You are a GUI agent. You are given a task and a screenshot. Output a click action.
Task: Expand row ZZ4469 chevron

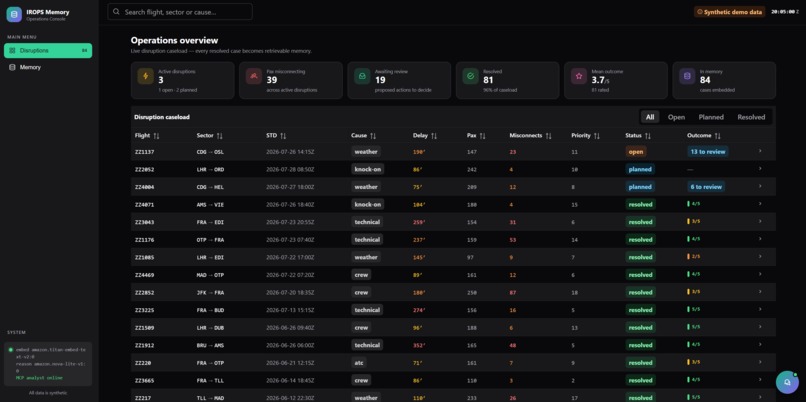(760, 274)
